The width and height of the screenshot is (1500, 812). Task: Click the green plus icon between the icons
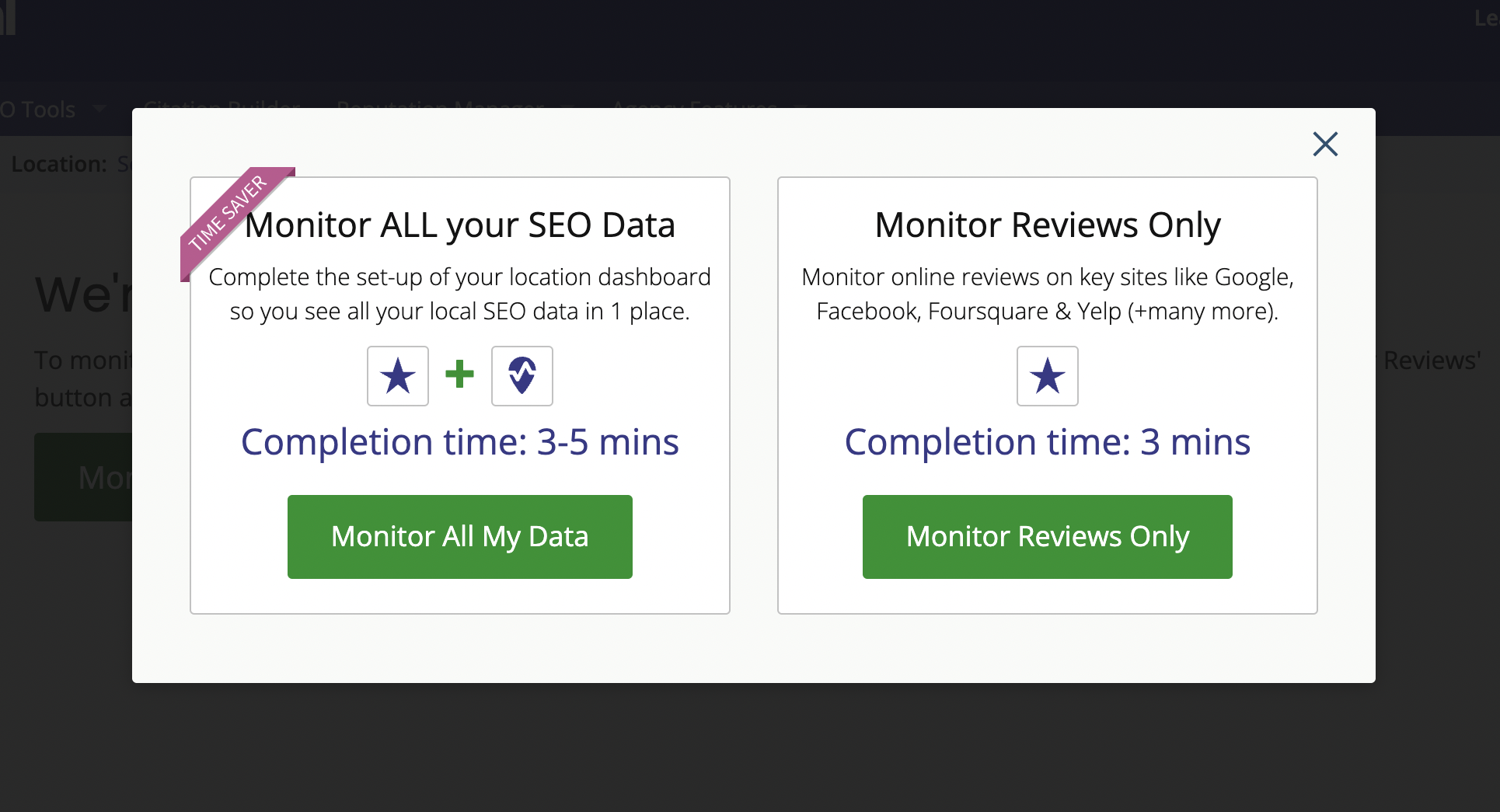(459, 375)
